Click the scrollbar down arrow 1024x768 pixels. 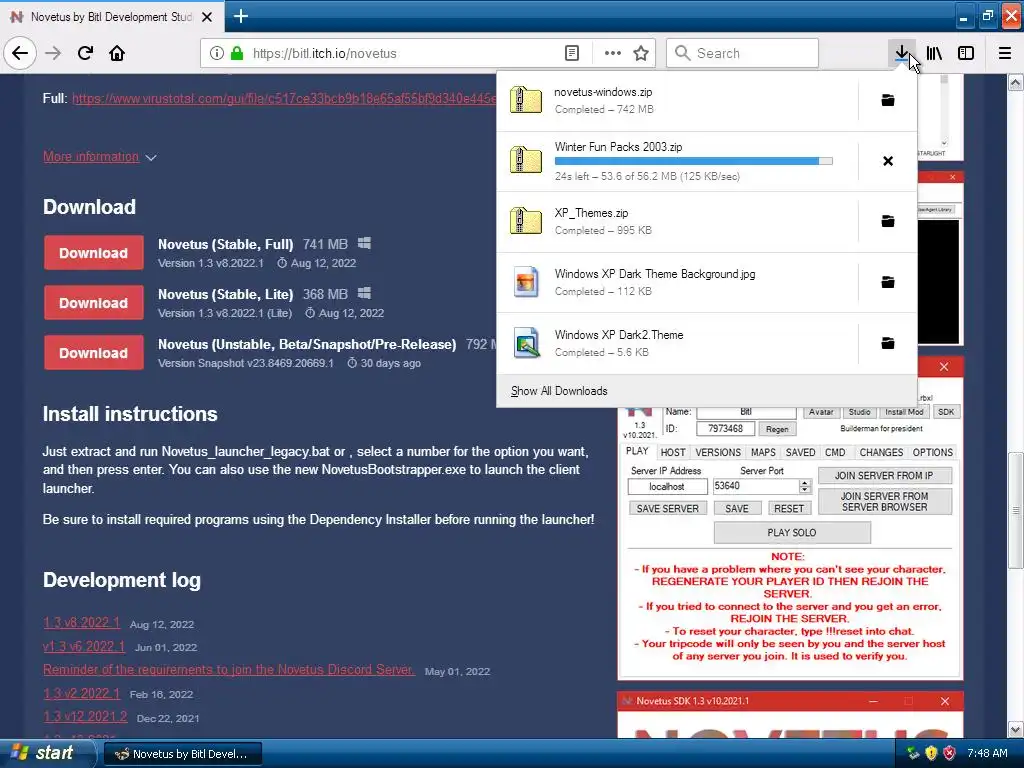pyautogui.click(x=1016, y=729)
